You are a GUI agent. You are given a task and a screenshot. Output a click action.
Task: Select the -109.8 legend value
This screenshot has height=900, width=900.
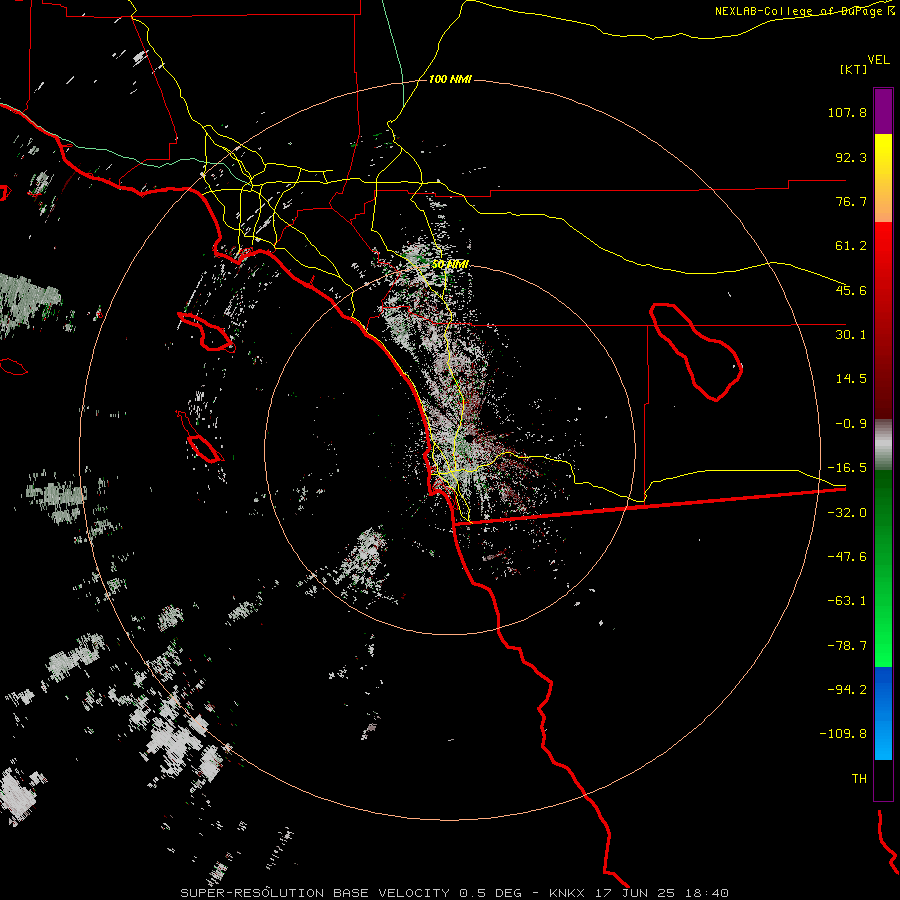point(843,734)
